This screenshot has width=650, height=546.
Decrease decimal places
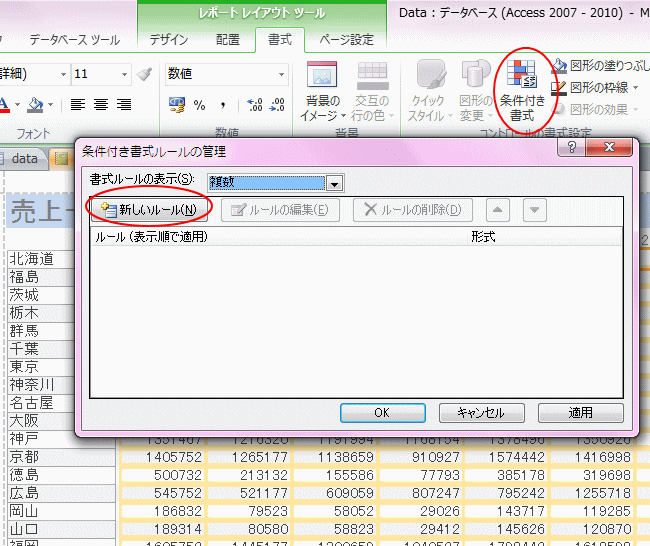coord(277,105)
